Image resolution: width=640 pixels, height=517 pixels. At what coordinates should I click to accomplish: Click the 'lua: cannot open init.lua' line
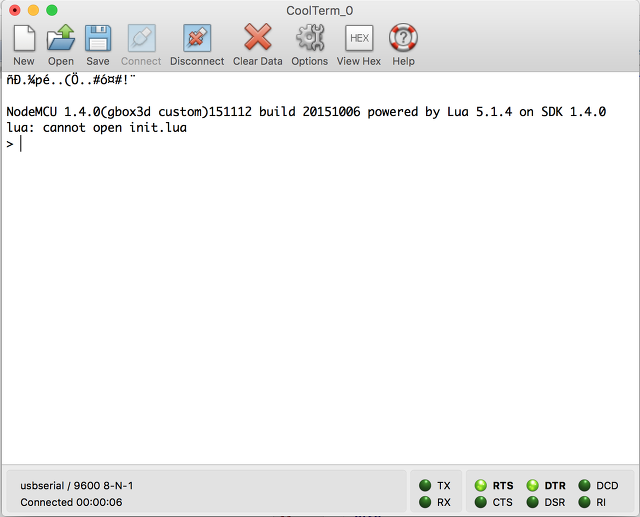pos(97,128)
